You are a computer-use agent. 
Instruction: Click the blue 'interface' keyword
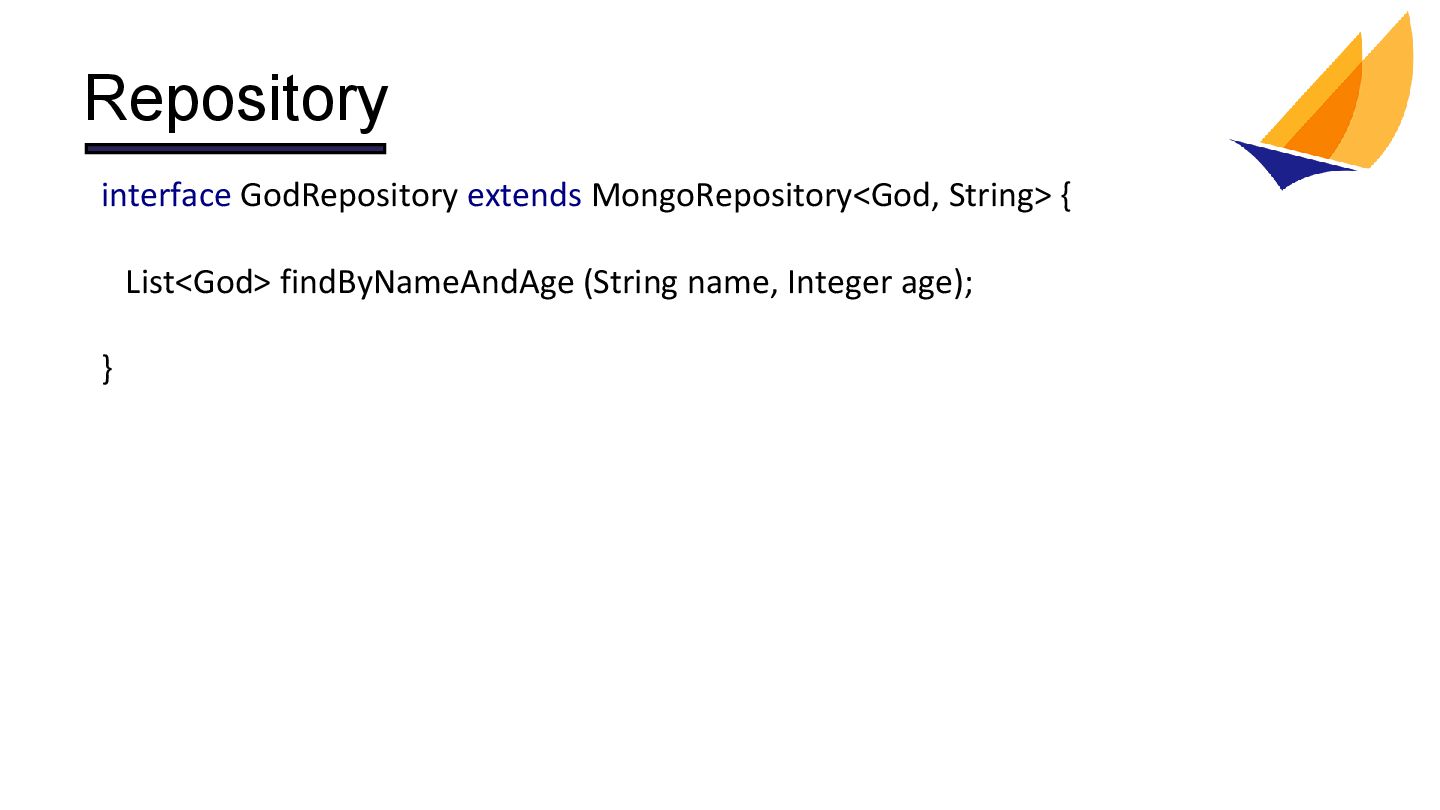166,195
